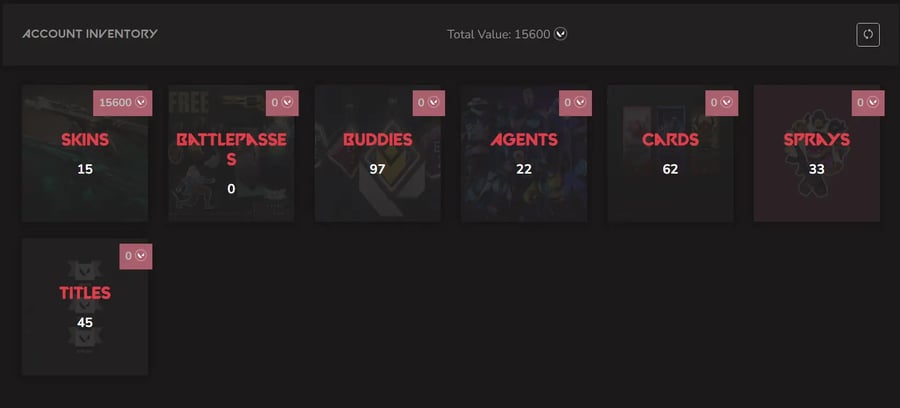Click the refresh inventory icon button

(868, 34)
